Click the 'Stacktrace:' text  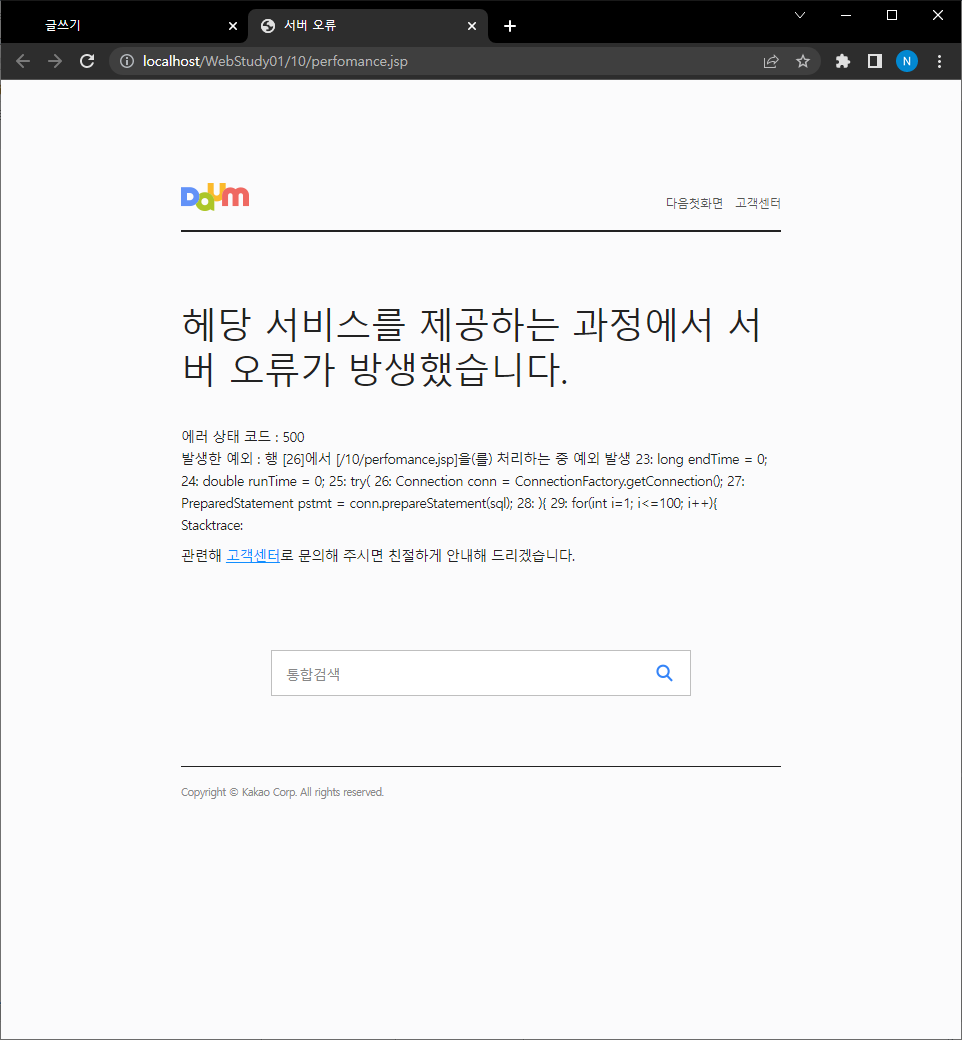click(x=212, y=525)
